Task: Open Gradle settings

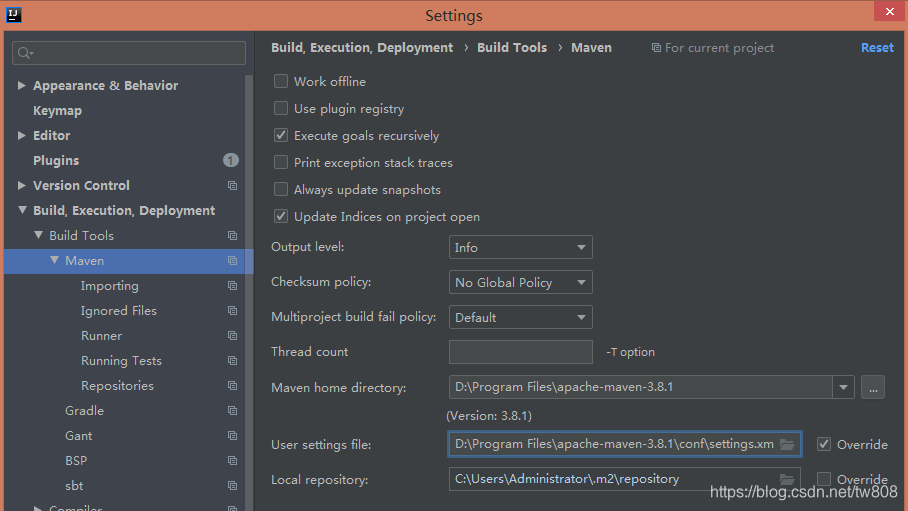Action: click(x=84, y=410)
